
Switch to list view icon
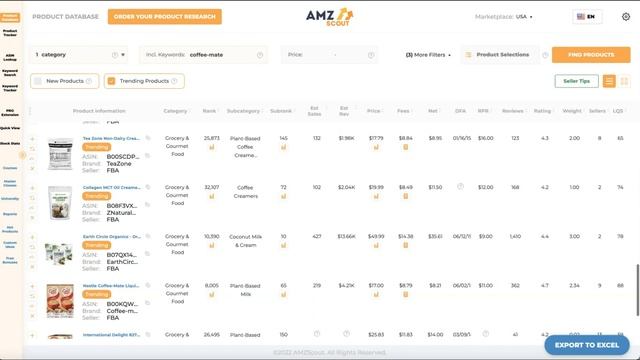coord(609,81)
